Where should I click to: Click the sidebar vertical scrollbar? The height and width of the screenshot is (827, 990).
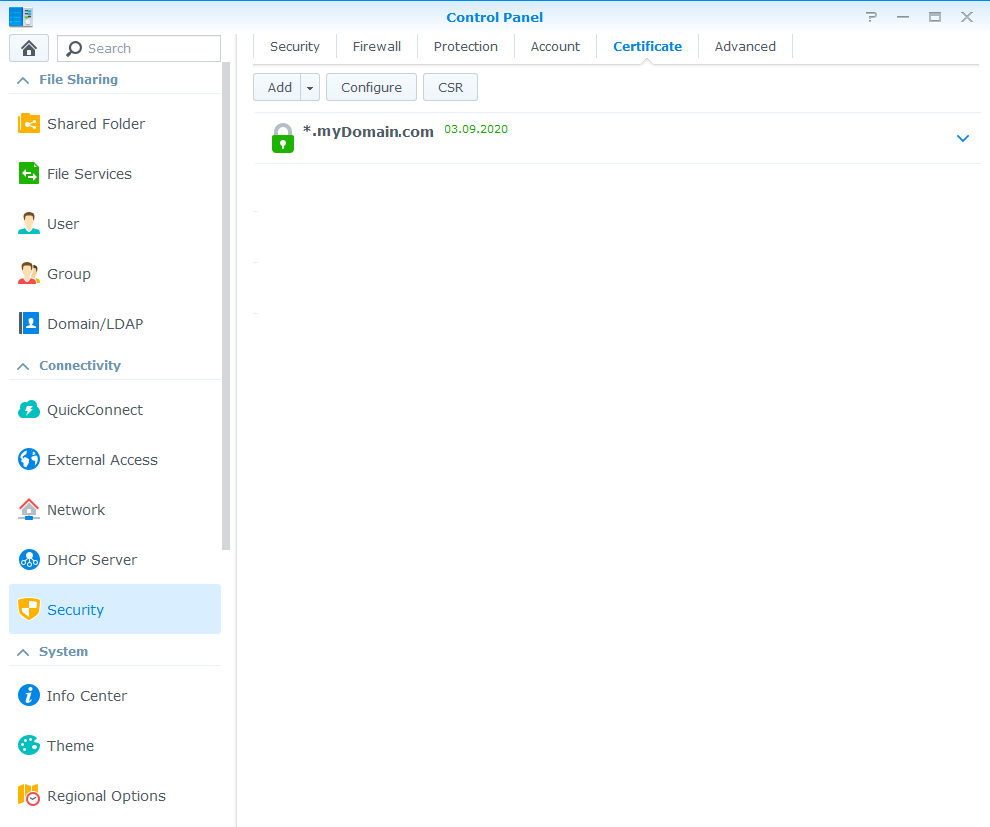pos(226,300)
